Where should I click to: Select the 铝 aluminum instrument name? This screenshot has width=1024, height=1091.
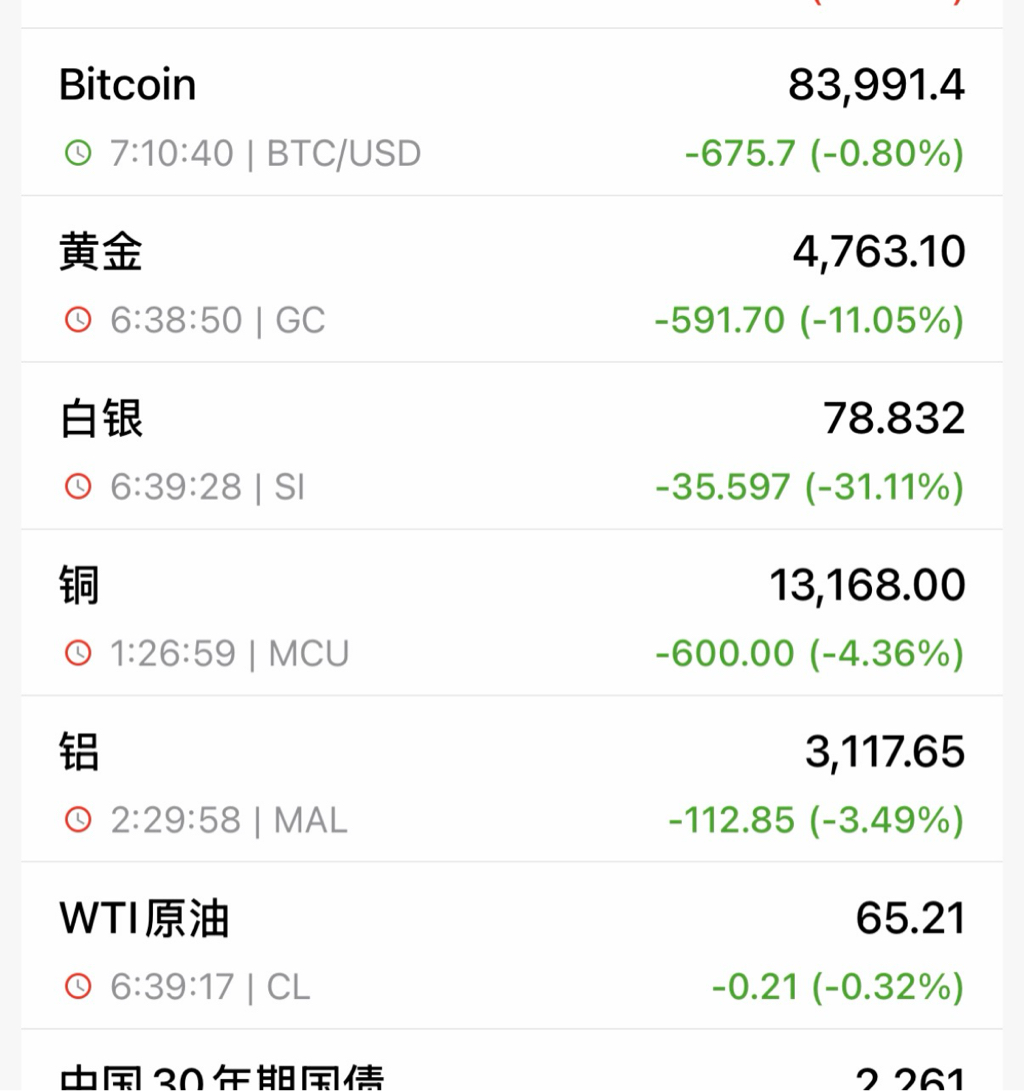tap(79, 752)
